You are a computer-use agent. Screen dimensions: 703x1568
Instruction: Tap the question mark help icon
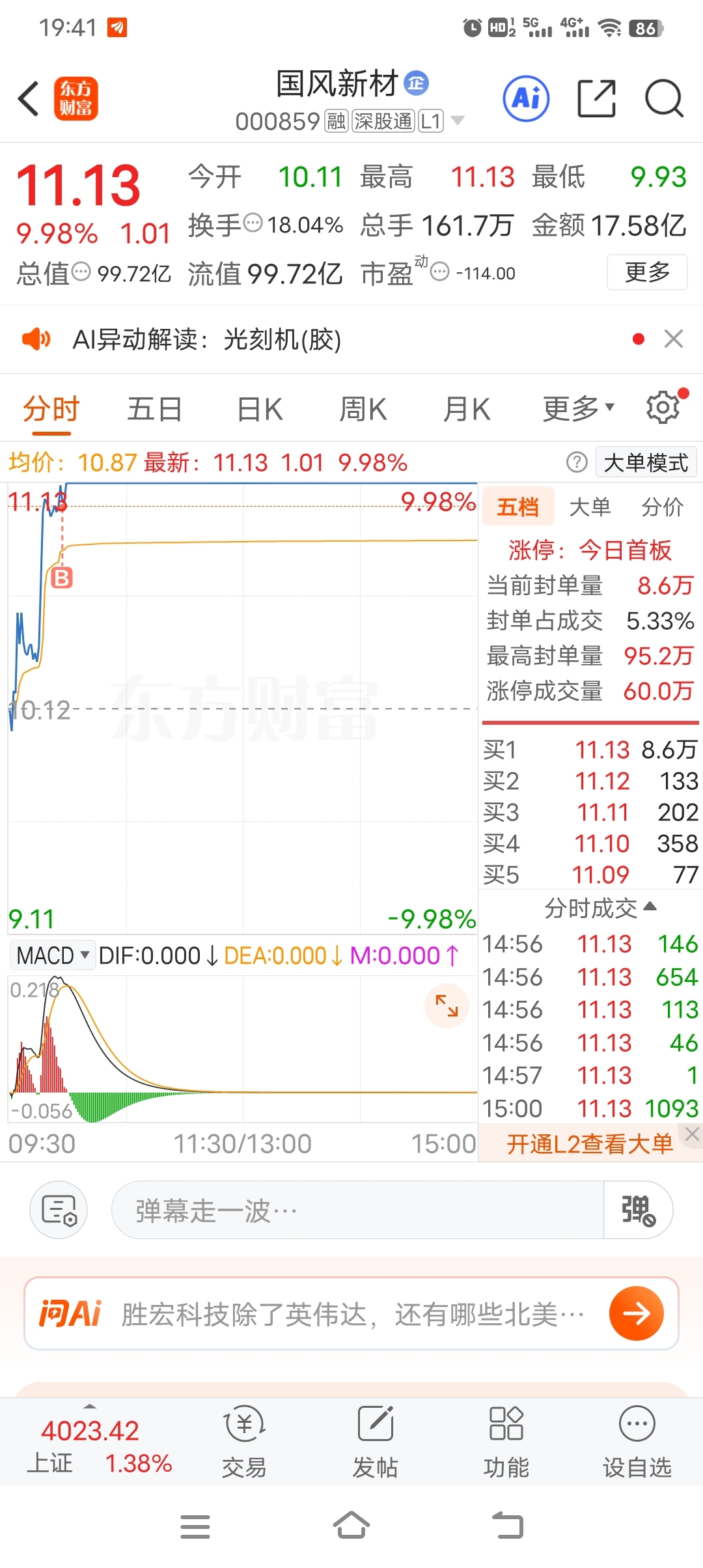pyautogui.click(x=577, y=462)
